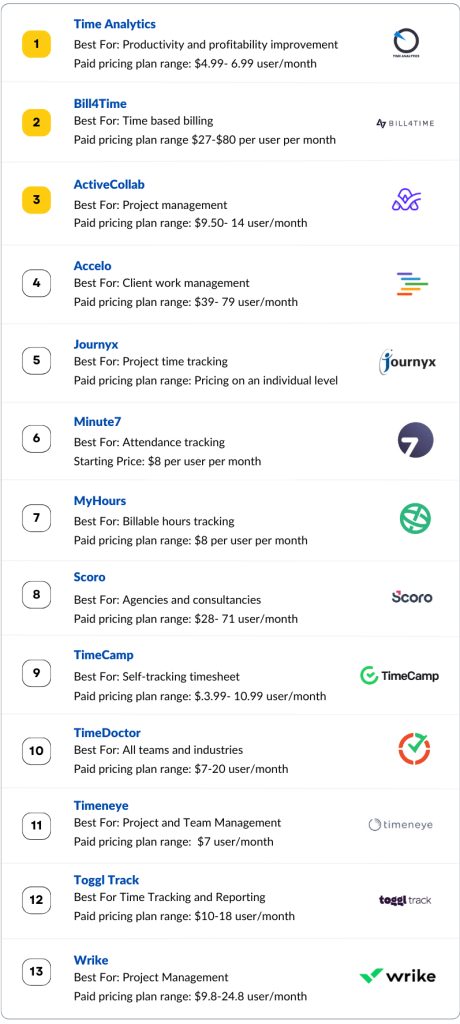Open the TimeCamp title link

(103, 655)
